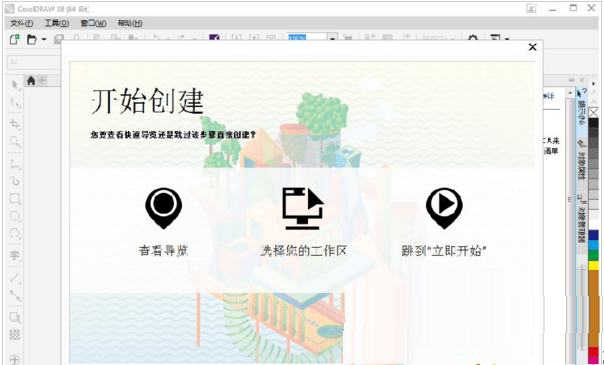Image resolution: width=604 pixels, height=365 pixels.
Task: Pick the cyan color swatch
Action: 594,245
